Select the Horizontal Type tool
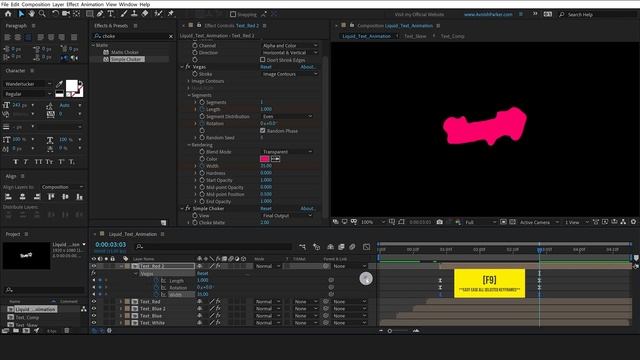This screenshot has width=640, height=360. (111, 14)
